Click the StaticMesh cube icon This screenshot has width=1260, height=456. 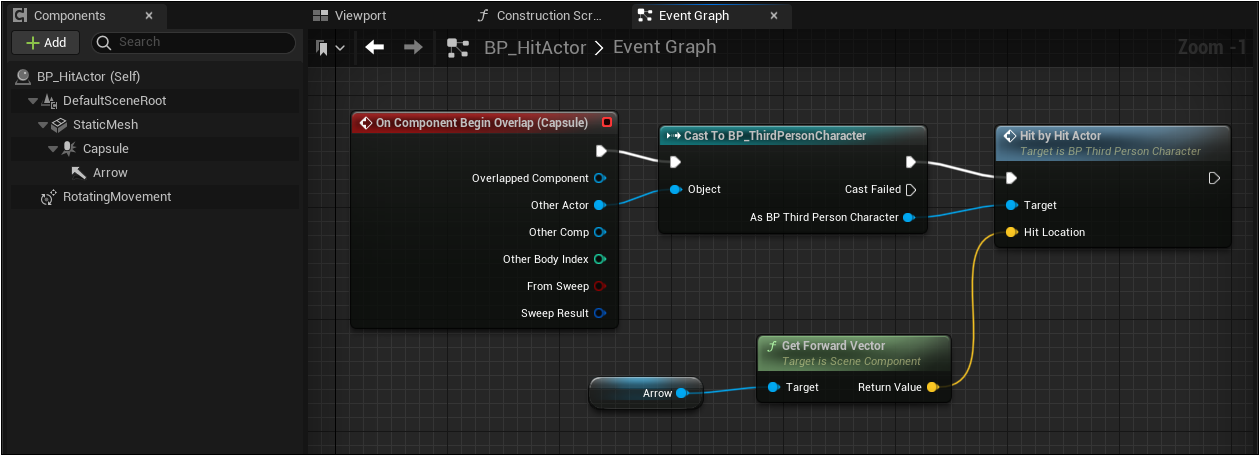pyautogui.click(x=59, y=125)
